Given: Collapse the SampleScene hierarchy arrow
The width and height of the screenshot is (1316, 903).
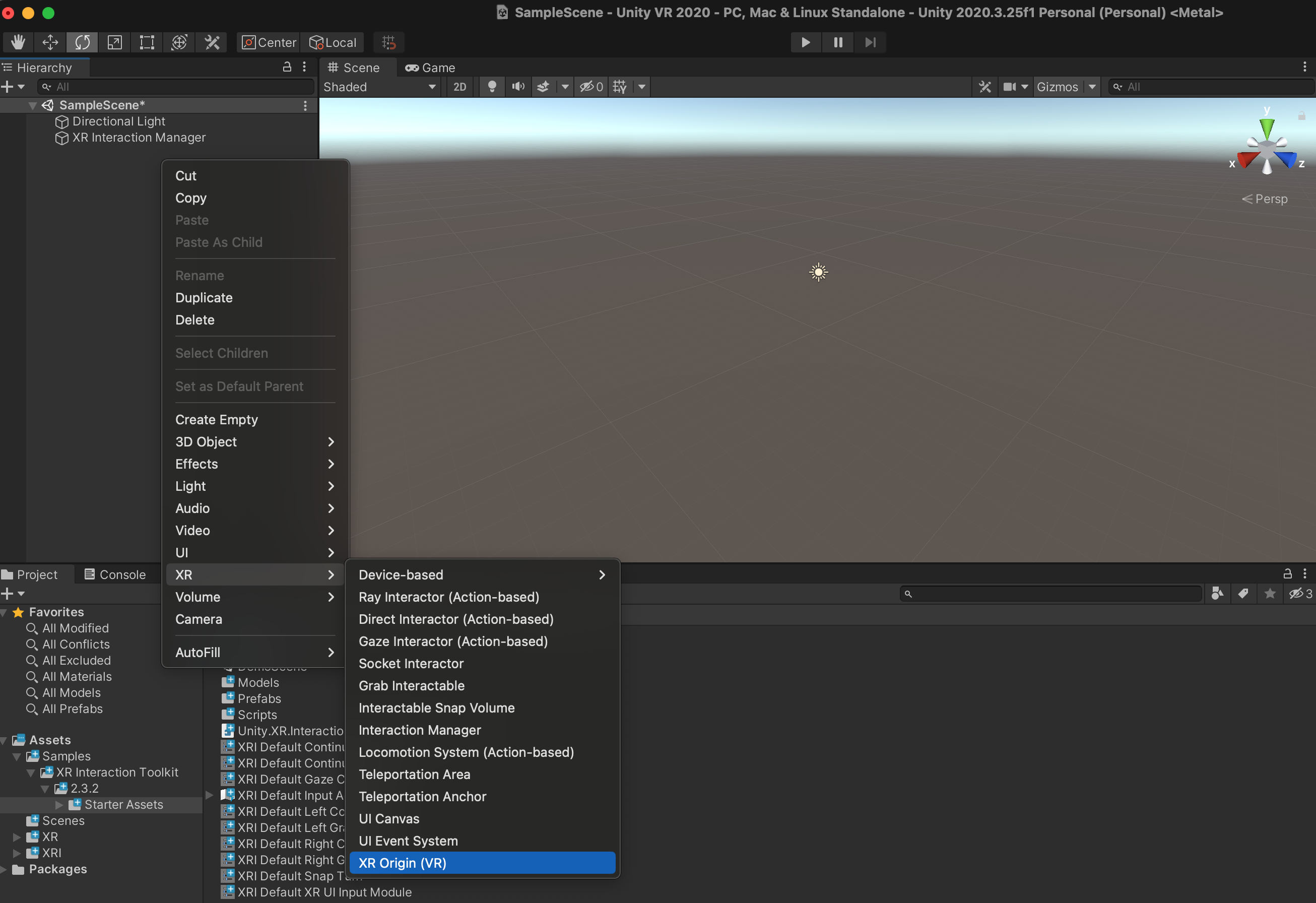Looking at the screenshot, I should (x=33, y=105).
